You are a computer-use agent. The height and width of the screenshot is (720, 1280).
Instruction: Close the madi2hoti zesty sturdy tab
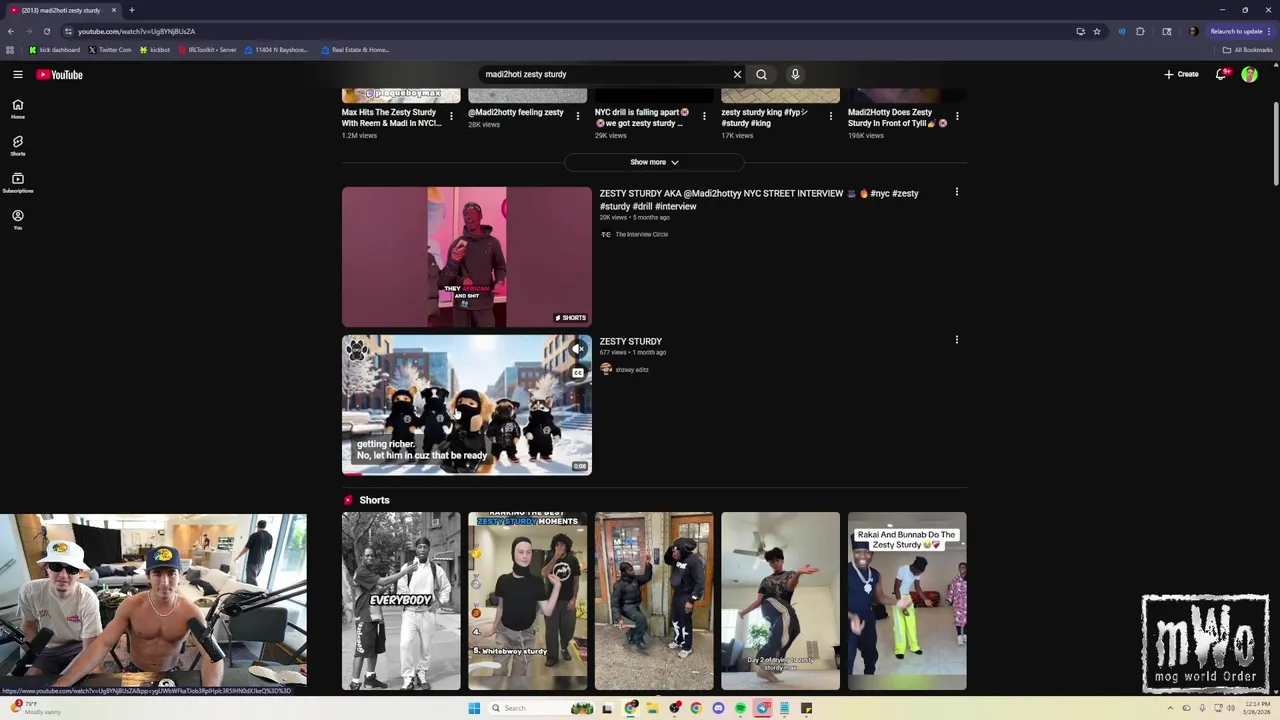[x=114, y=10]
